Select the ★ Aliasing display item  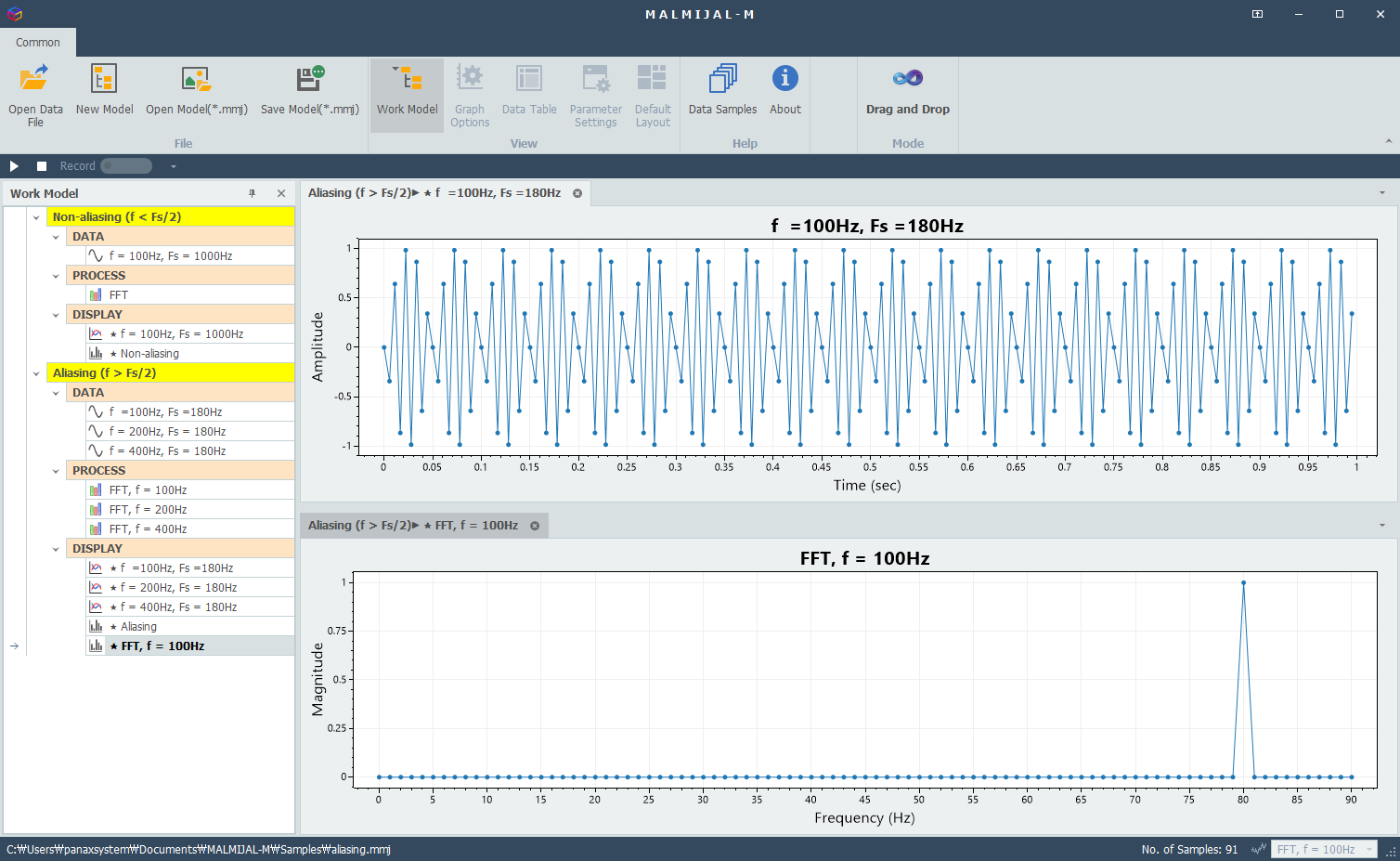pyautogui.click(x=190, y=626)
